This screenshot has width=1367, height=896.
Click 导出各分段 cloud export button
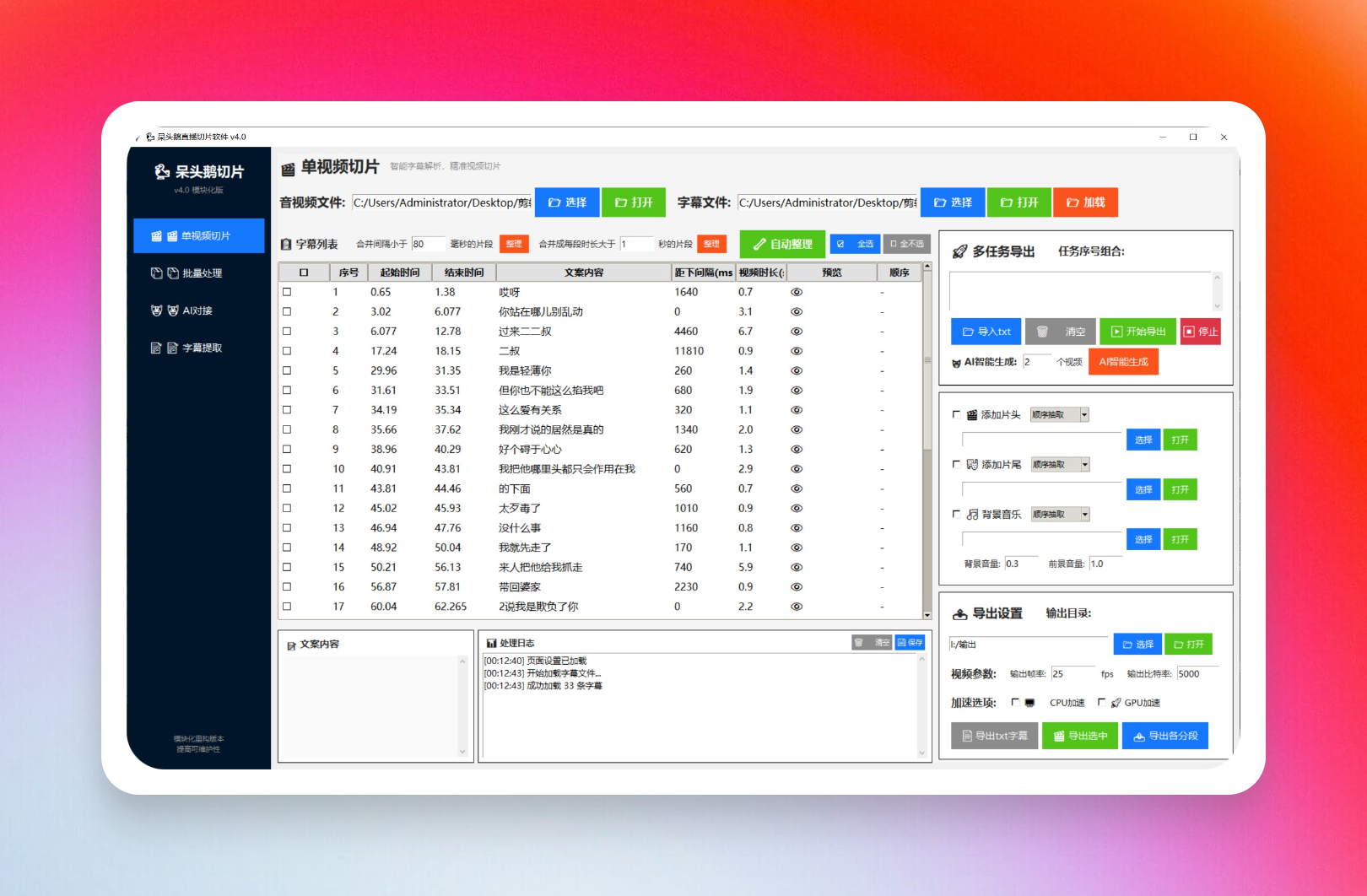[x=1164, y=736]
